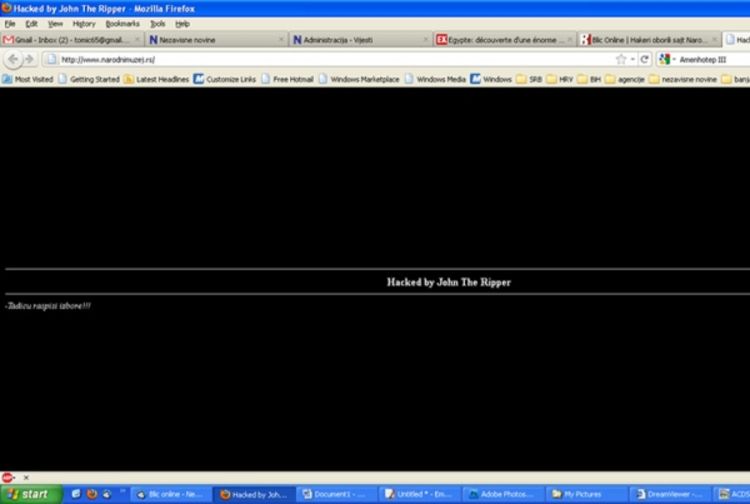Click the narodnimuzej.rs URL address field

click(x=335, y=59)
